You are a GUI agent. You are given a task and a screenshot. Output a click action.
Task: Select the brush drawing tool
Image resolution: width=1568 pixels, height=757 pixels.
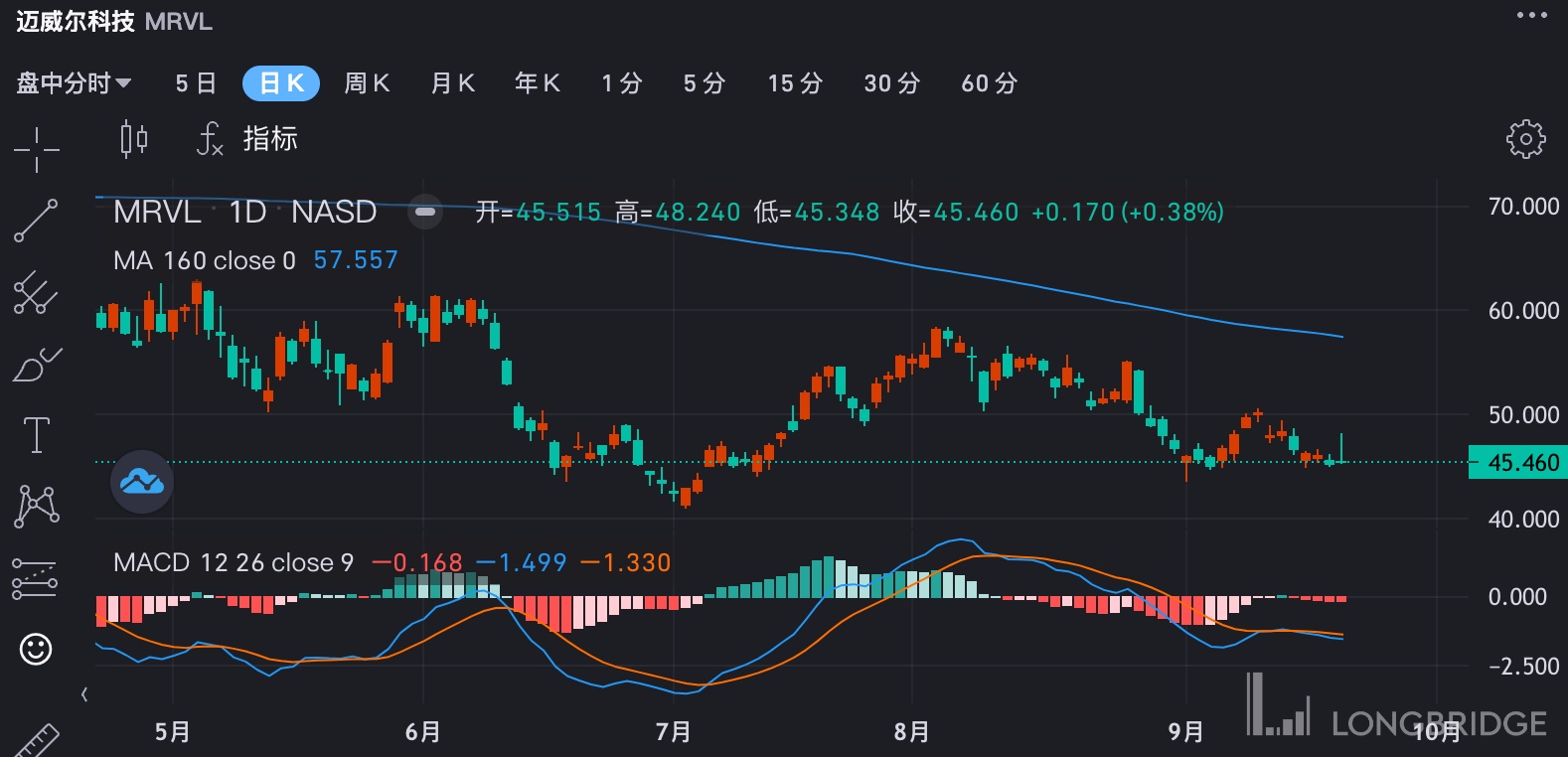[x=37, y=365]
